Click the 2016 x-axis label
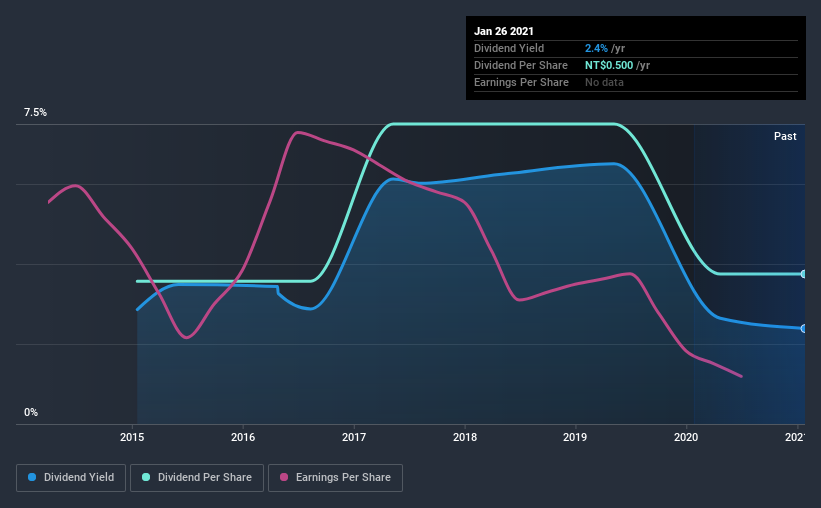 coord(243,437)
